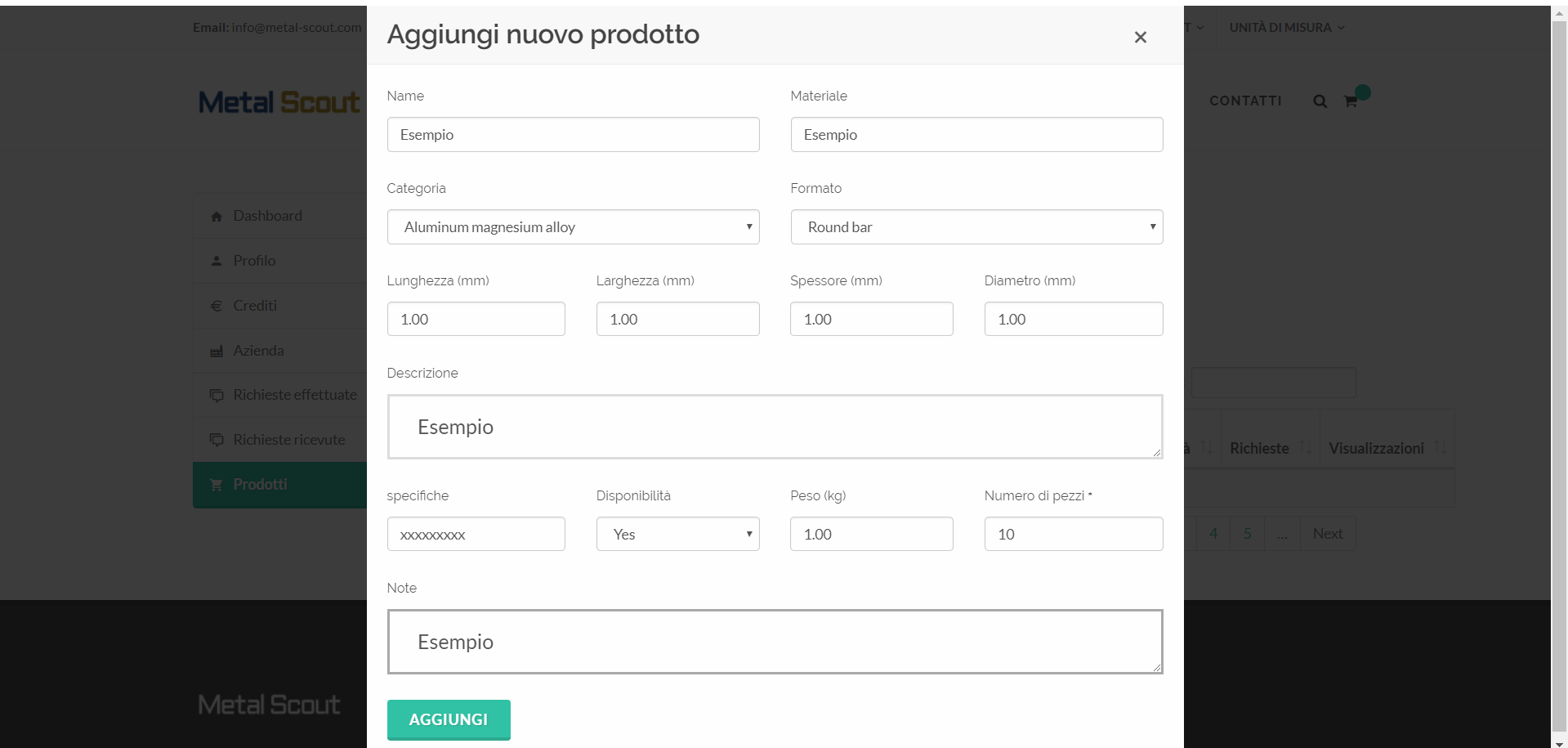
Task: Open the Disponibilità dropdown
Action: tap(677, 534)
